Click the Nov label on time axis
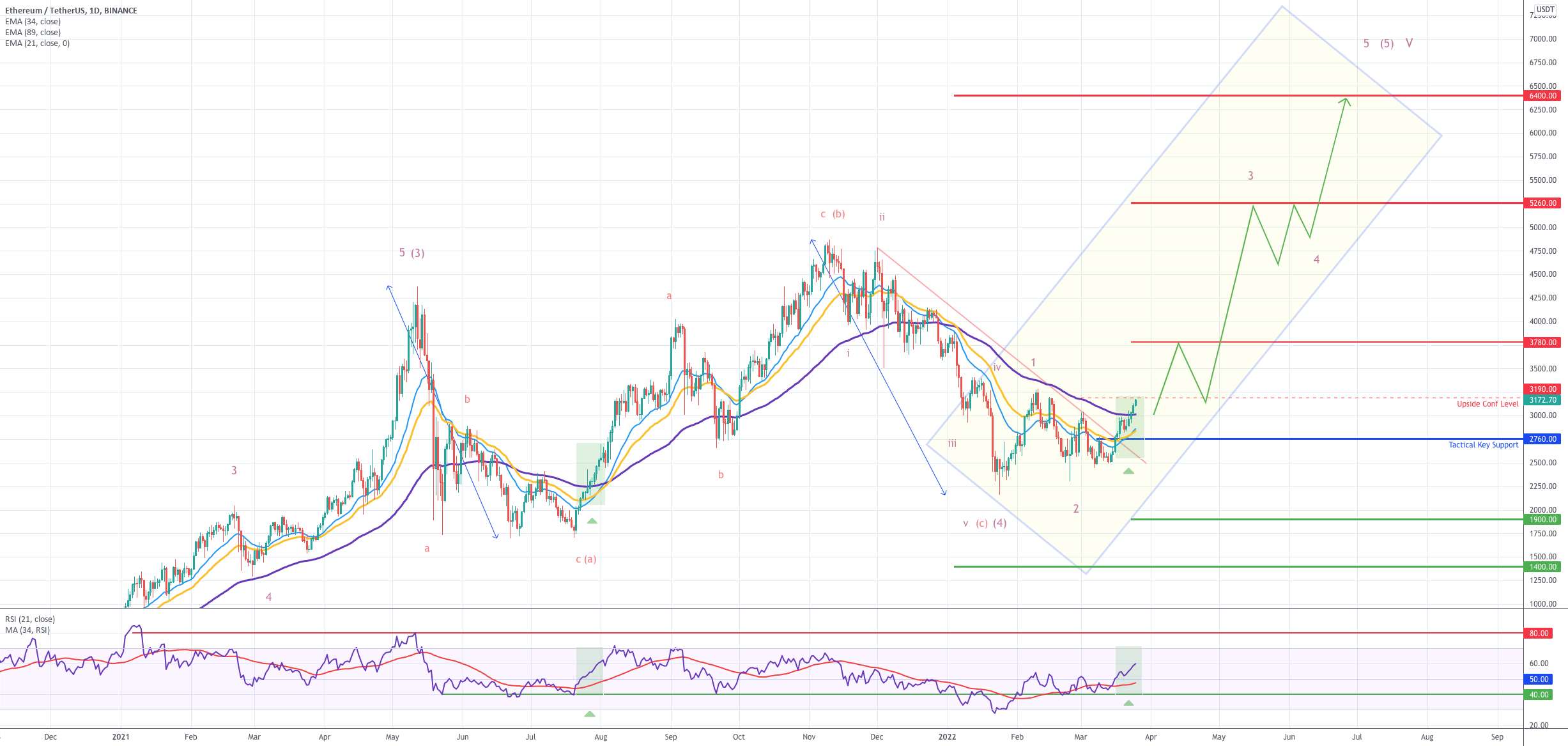The height and width of the screenshot is (746, 1568). pyautogui.click(x=809, y=737)
